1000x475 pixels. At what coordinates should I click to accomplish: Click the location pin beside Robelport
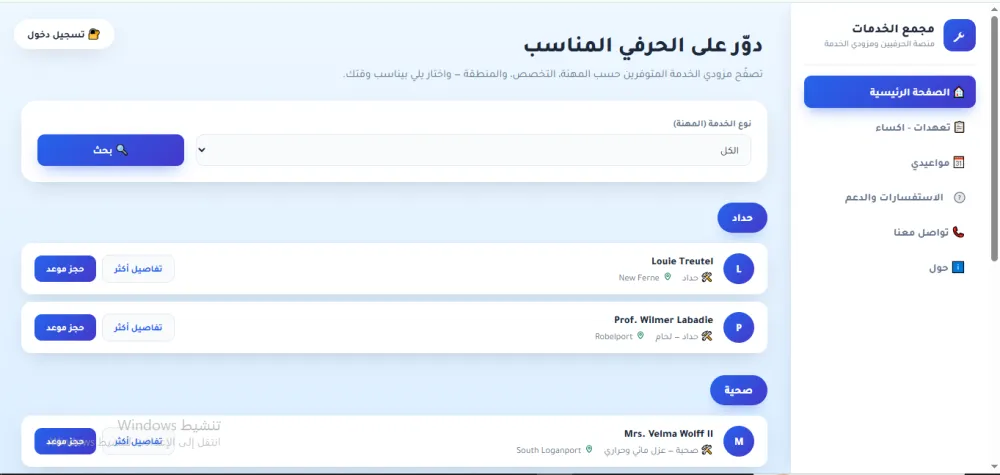click(x=640, y=336)
